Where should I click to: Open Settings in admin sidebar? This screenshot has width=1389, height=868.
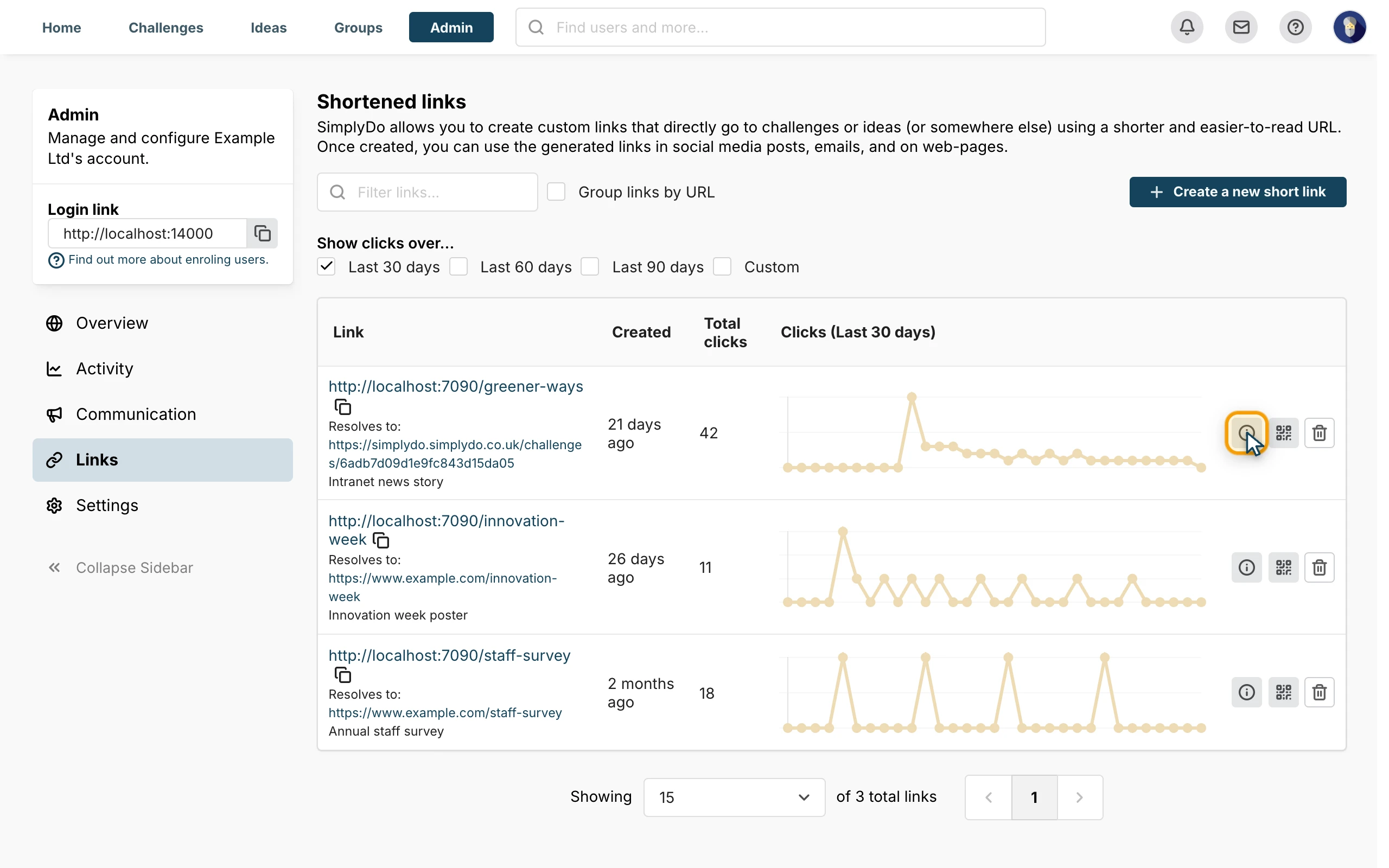162,505
